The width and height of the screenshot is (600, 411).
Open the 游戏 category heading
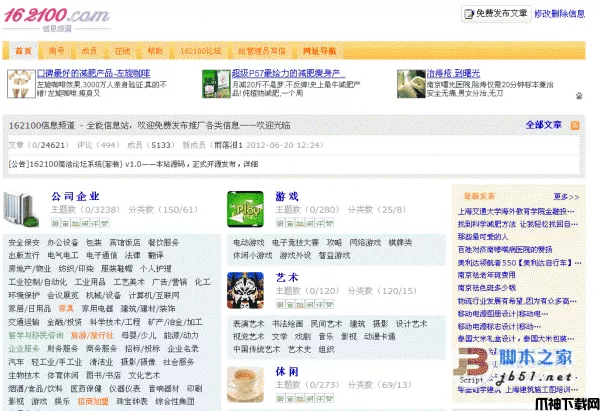(287, 197)
